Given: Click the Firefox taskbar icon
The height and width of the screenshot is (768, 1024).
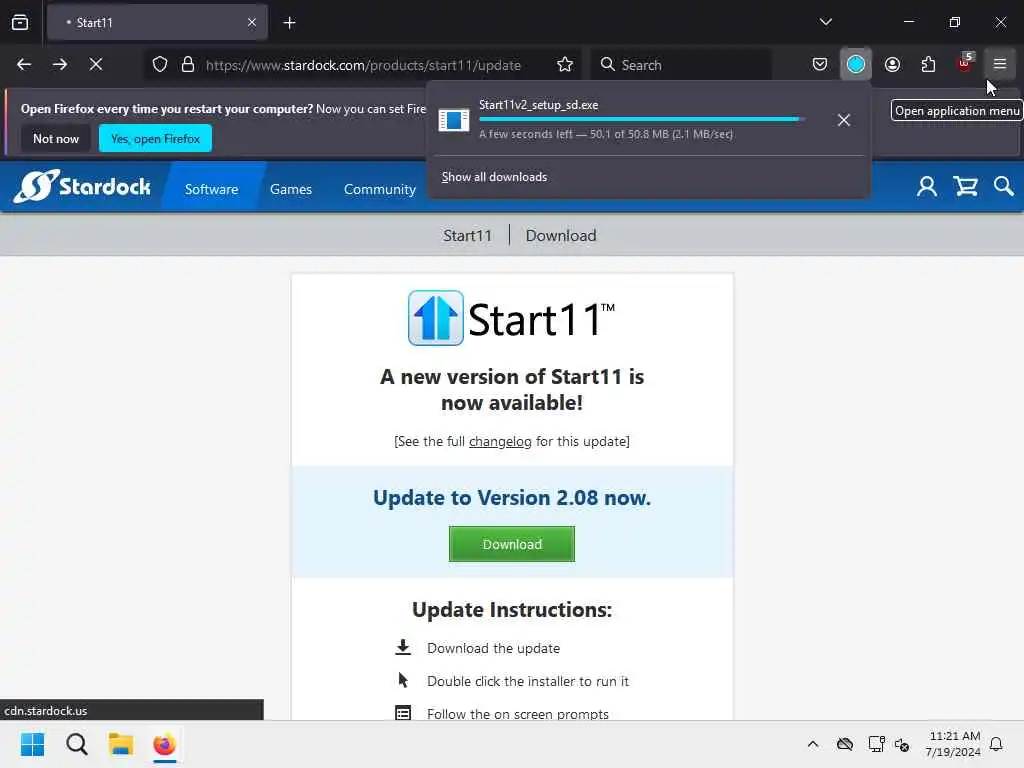Looking at the screenshot, I should click(165, 744).
